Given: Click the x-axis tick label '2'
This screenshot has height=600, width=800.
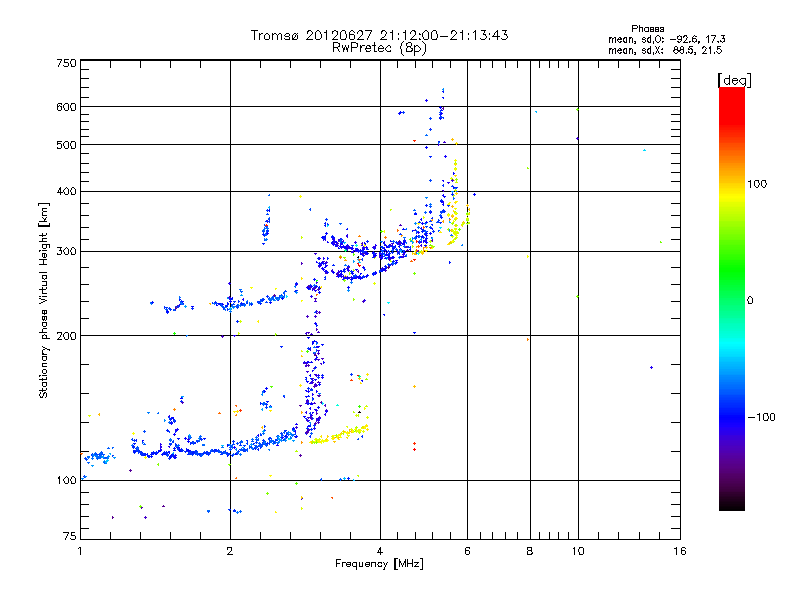Looking at the screenshot, I should [x=230, y=551].
